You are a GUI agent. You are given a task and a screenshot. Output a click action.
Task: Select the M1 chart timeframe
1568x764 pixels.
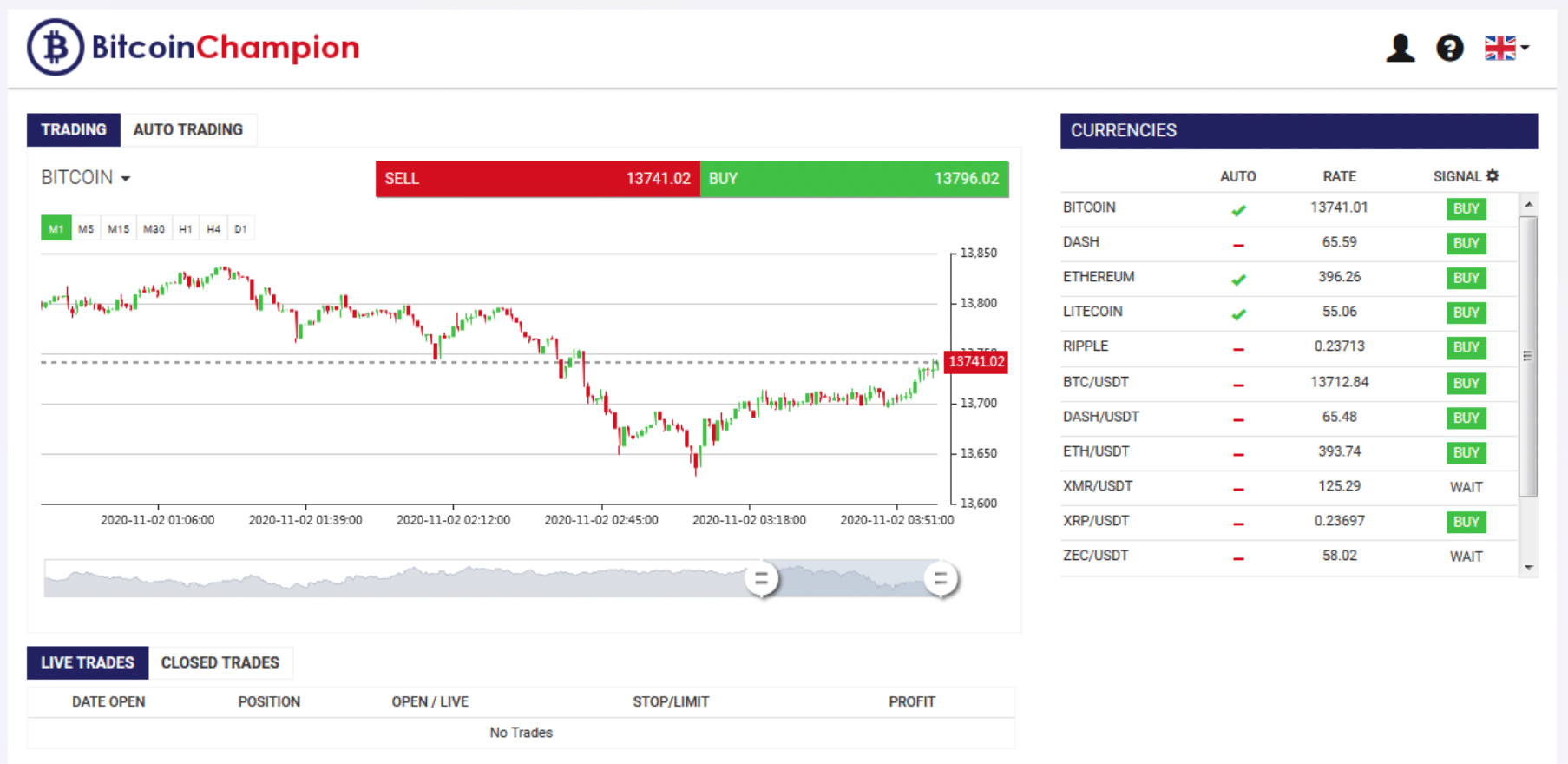pyautogui.click(x=56, y=228)
